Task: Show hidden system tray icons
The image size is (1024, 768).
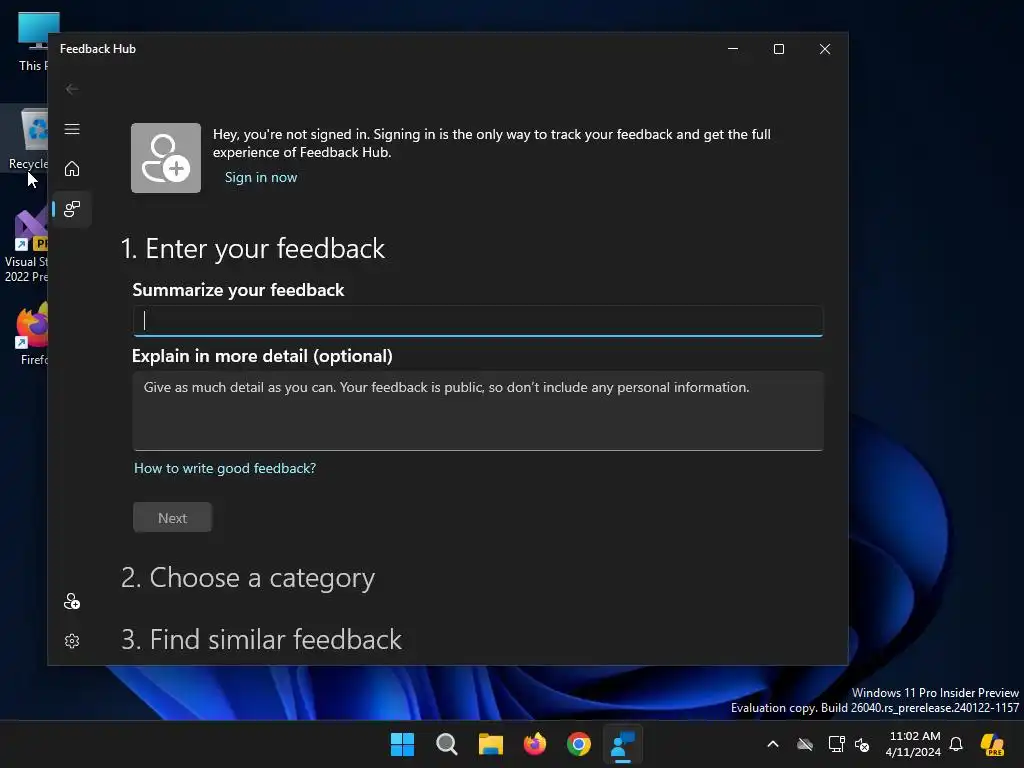Action: (x=773, y=744)
